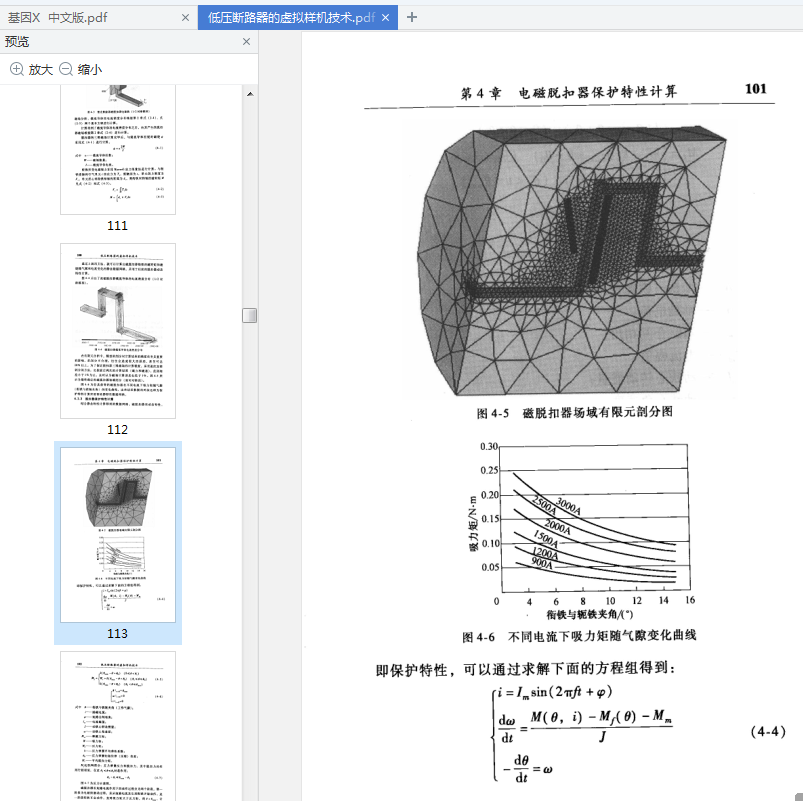Click the 3000A curve label
The width and height of the screenshot is (803, 801).
568,506
